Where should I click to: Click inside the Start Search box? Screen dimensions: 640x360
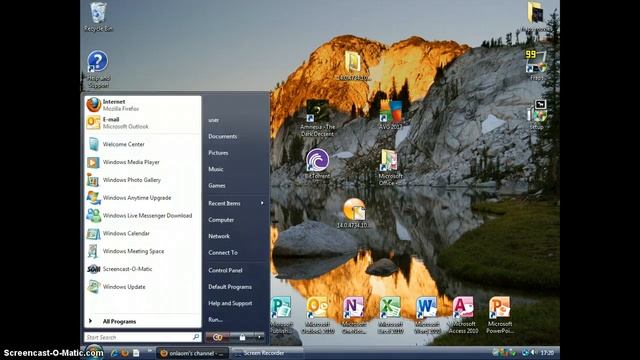coord(142,337)
